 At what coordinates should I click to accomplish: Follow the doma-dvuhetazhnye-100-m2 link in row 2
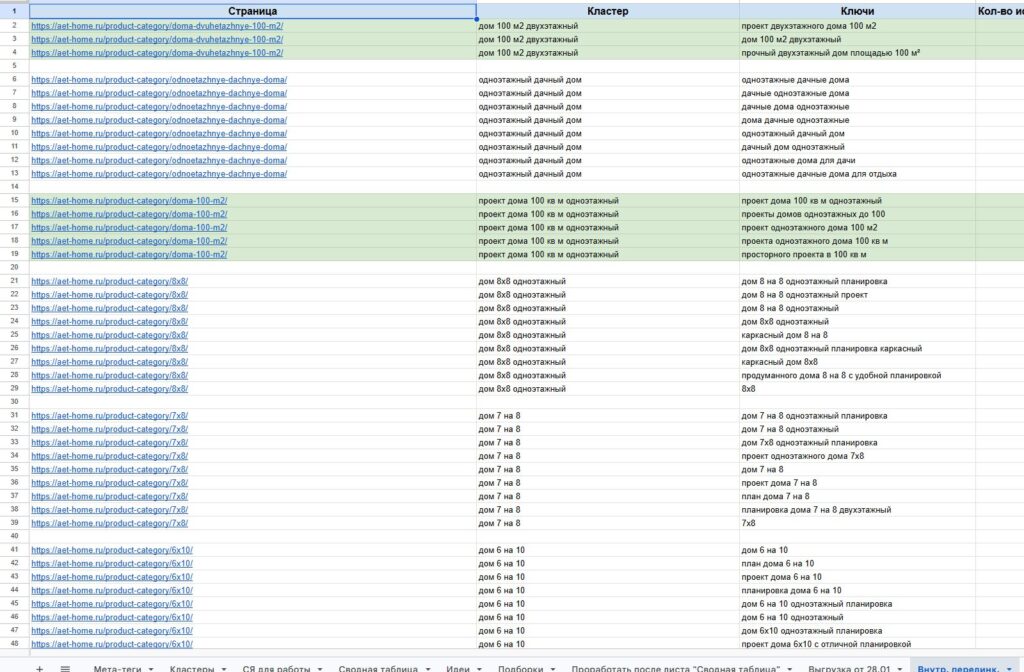pos(157,26)
